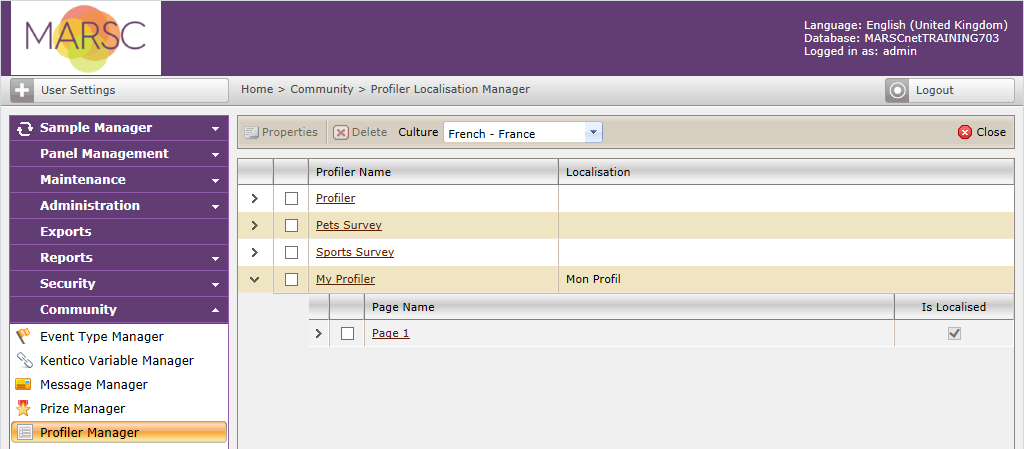Click the Sample Manager menu label
This screenshot has width=1024, height=449.
(96, 128)
